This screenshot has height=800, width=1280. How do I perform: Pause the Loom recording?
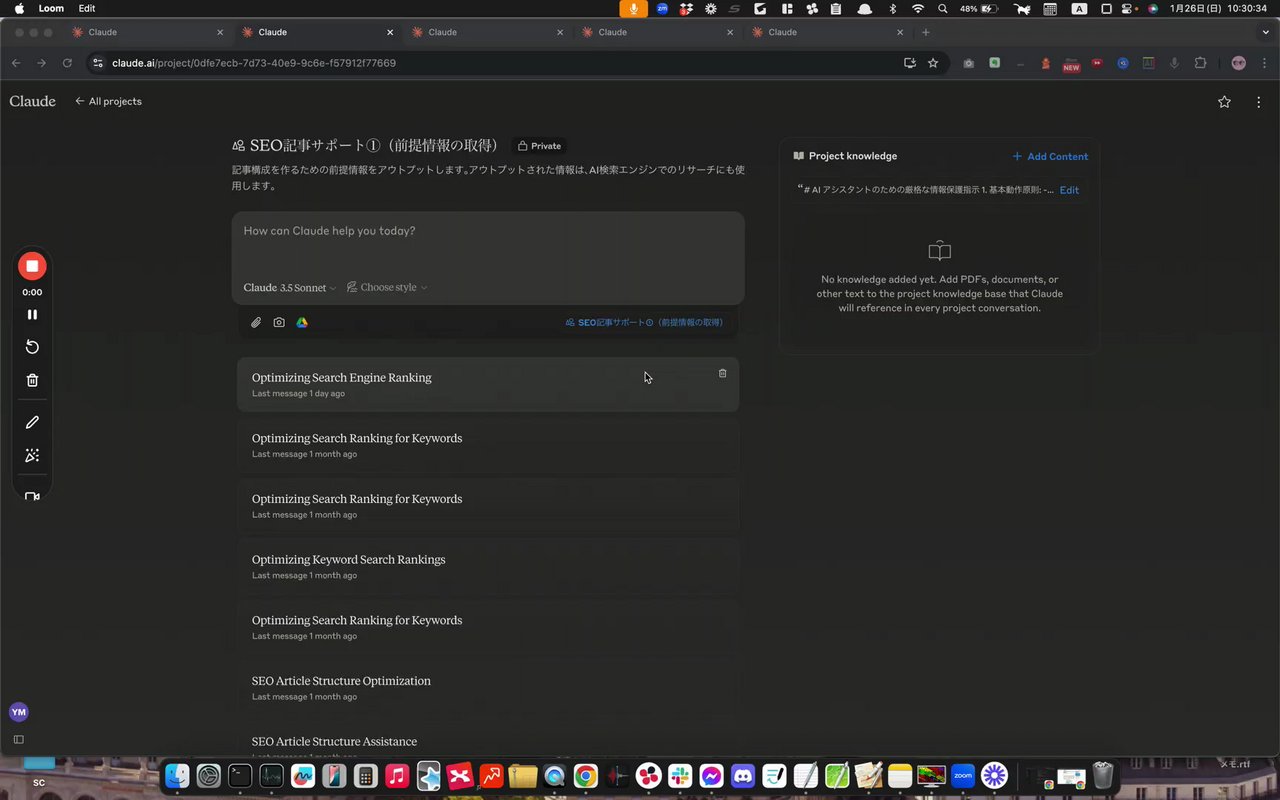pos(32,314)
